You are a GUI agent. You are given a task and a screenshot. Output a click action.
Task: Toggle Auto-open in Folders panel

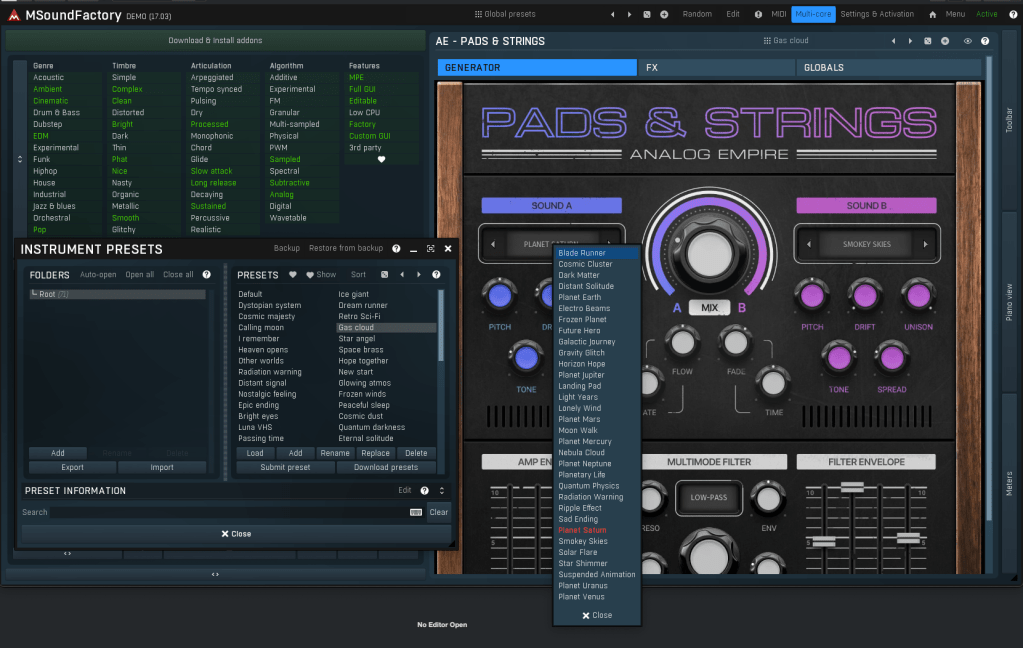[98, 274]
